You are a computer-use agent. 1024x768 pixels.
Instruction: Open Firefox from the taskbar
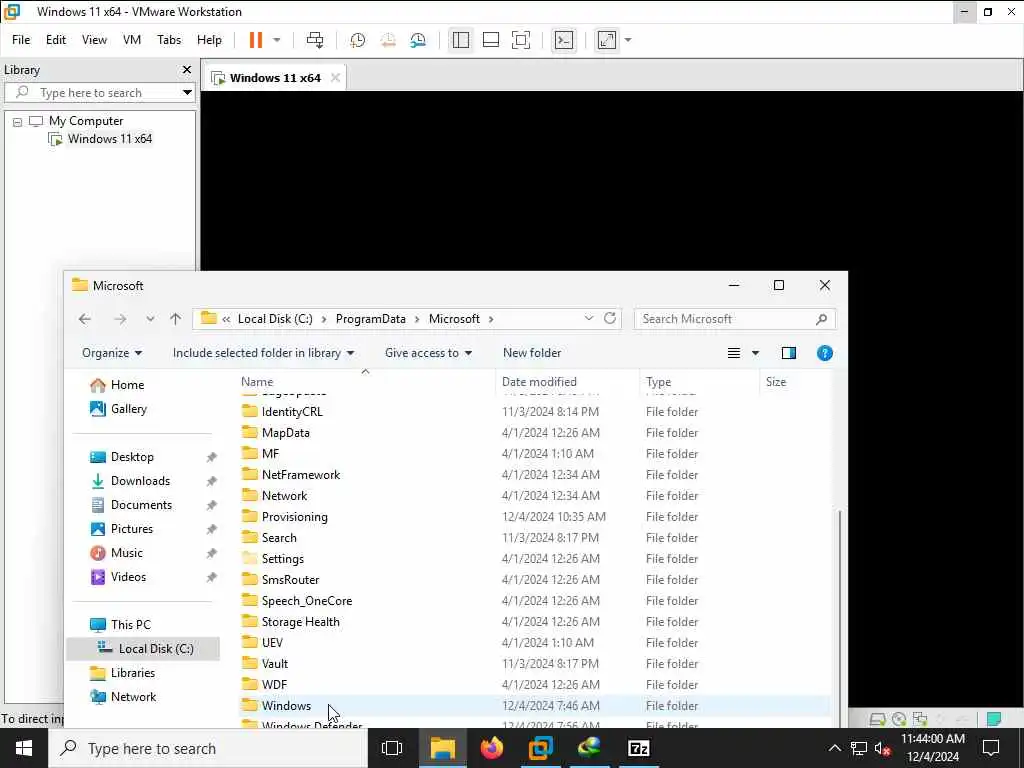pos(491,748)
